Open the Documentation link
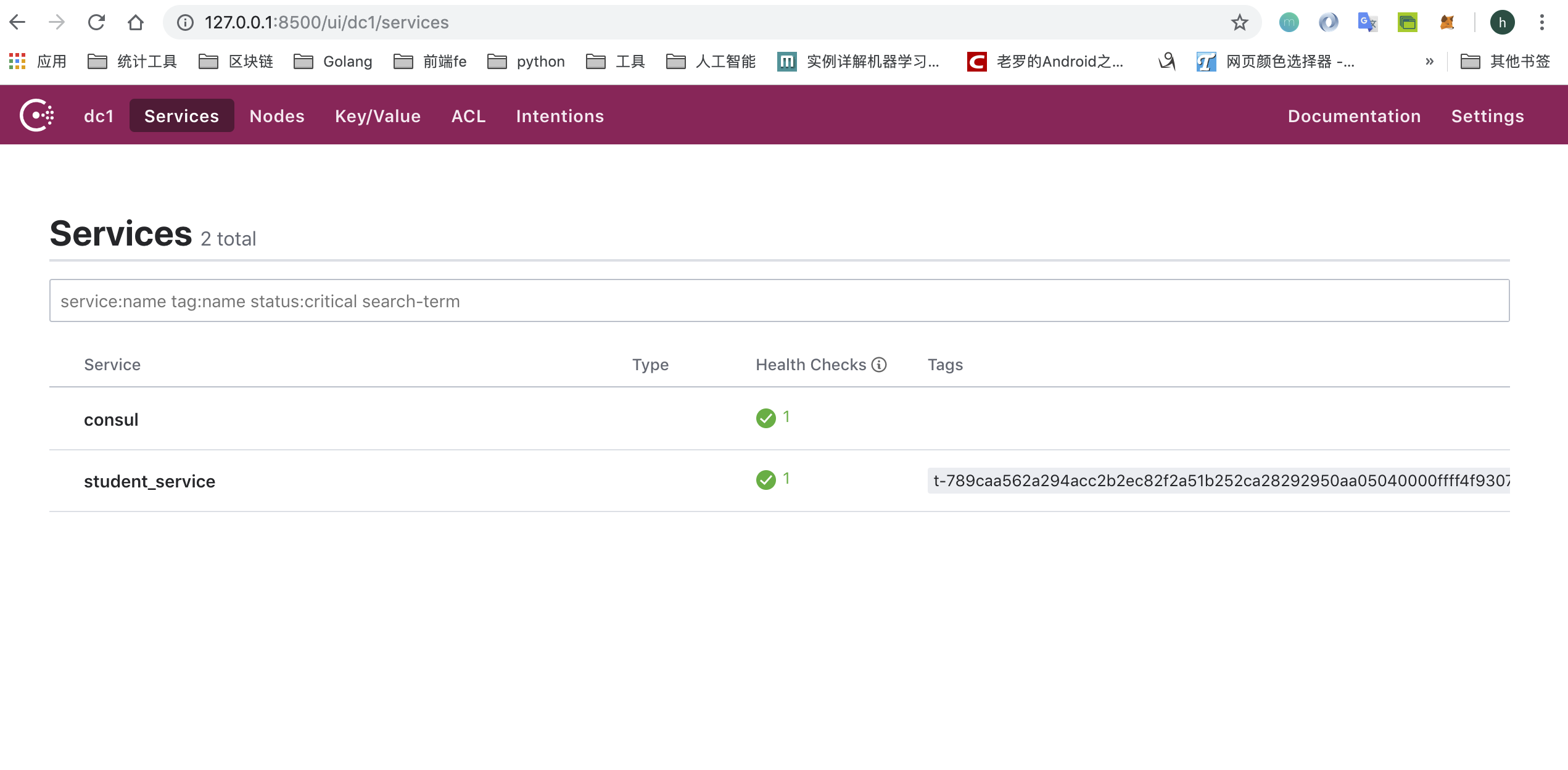Image resolution: width=1568 pixels, height=770 pixels. tap(1354, 116)
